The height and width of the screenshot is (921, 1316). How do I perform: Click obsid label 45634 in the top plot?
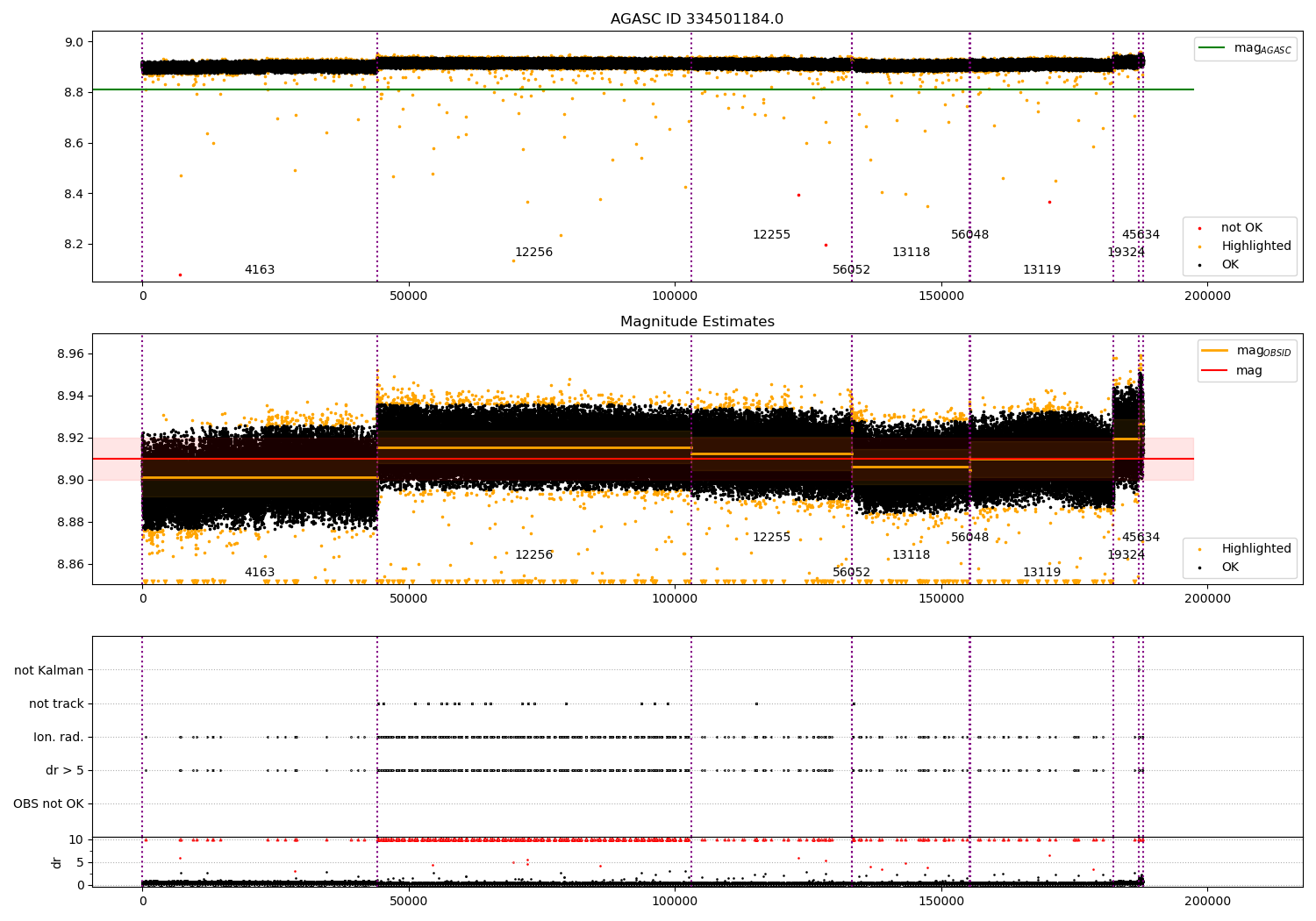1141,235
